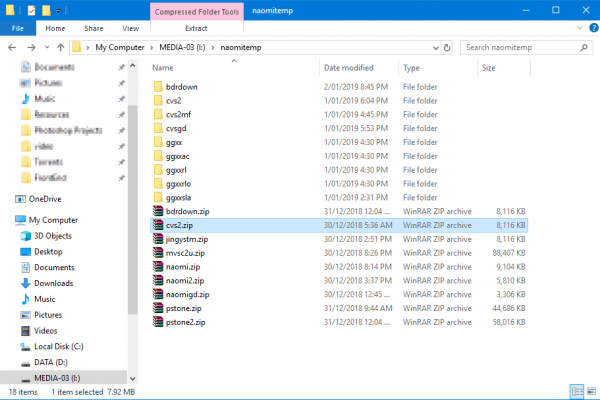Click the bdrdown.zip WinRAR archive icon
The width and height of the screenshot is (600, 400).
[158, 211]
